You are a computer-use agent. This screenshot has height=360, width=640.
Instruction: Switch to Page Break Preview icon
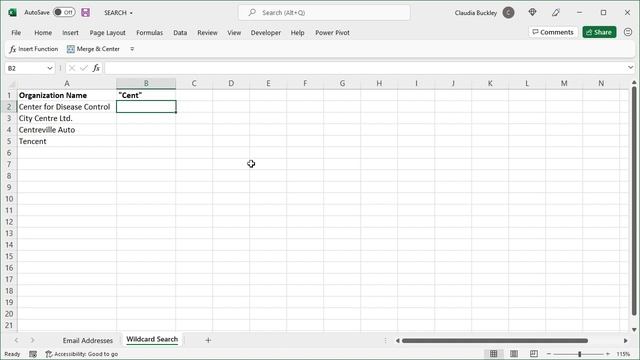[x=534, y=354]
